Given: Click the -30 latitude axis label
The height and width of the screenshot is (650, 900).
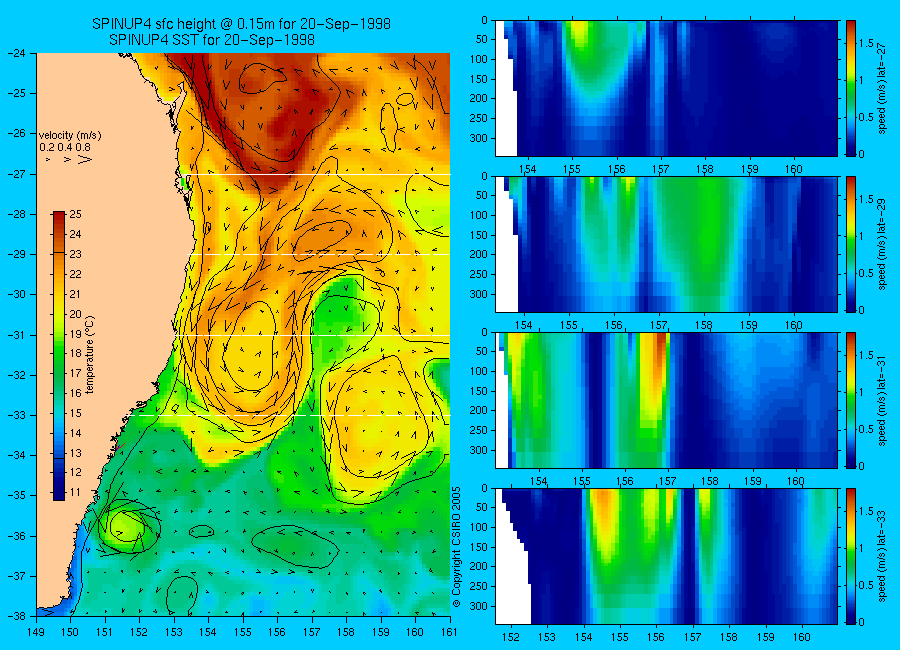Looking at the screenshot, I should 16,294.
